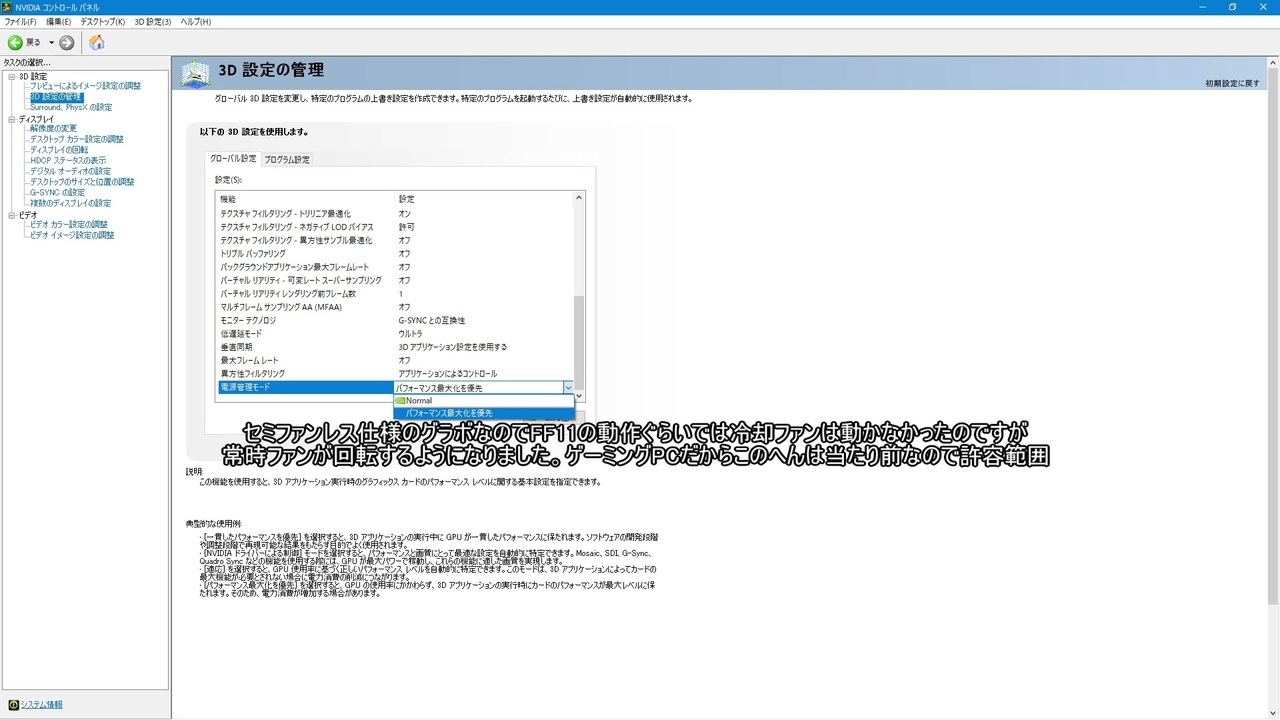Switch to the グローバル設定 tab

[233, 159]
